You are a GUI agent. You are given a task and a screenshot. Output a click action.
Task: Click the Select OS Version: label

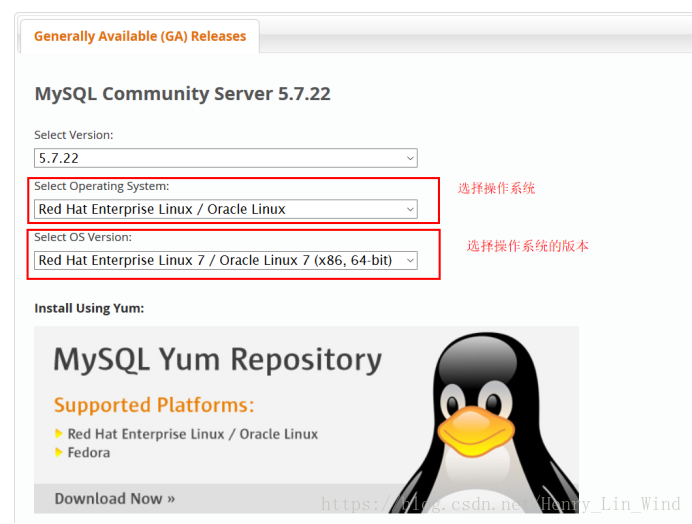tap(83, 237)
